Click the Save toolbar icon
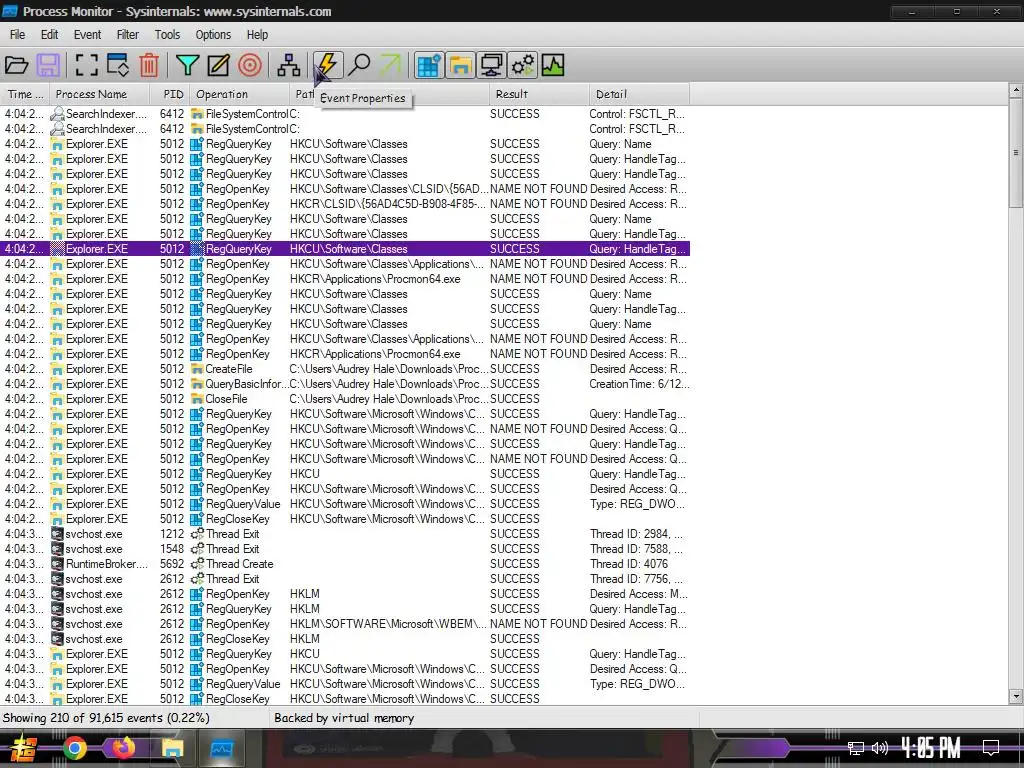This screenshot has width=1024, height=768. (48, 65)
